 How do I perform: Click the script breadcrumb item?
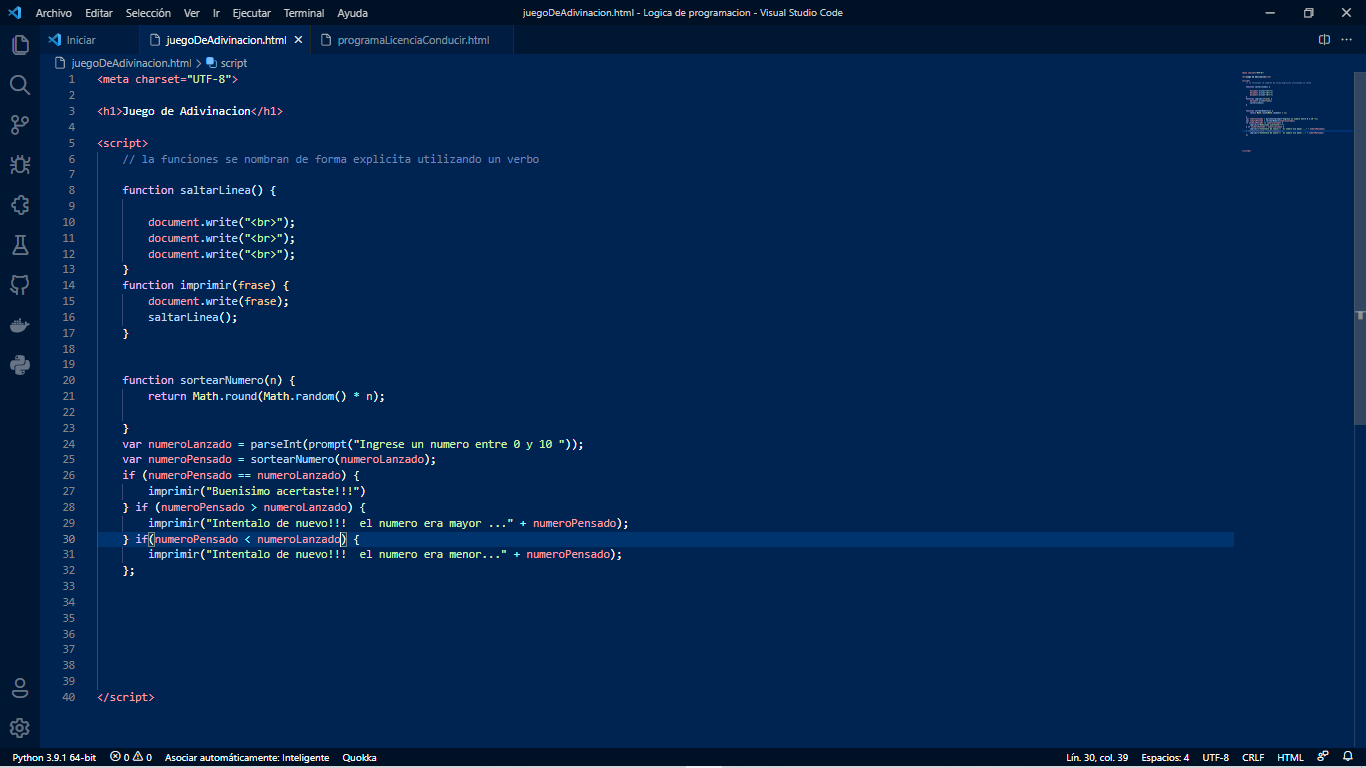(x=233, y=63)
